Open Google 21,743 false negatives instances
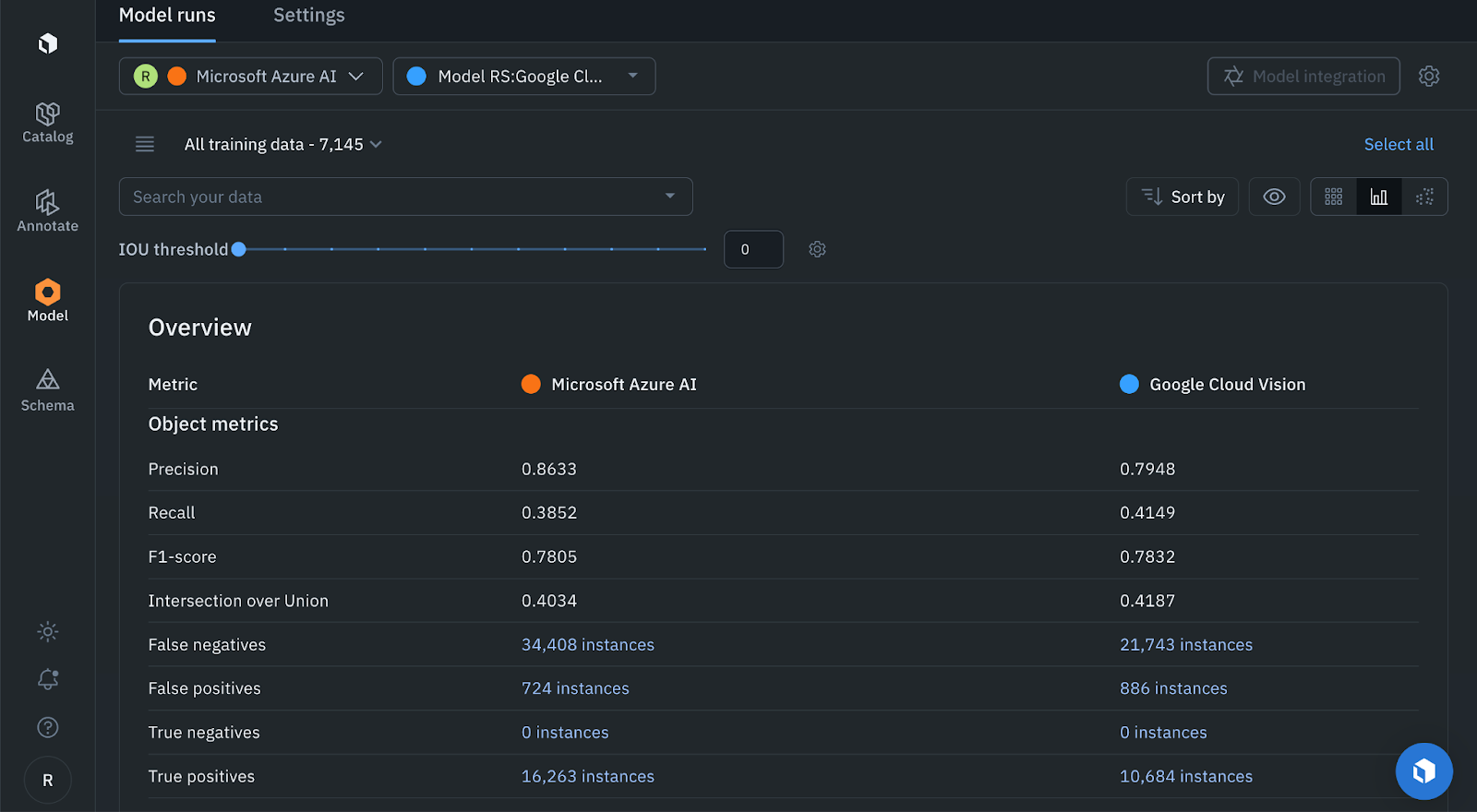The height and width of the screenshot is (812, 1477). [x=1186, y=645]
